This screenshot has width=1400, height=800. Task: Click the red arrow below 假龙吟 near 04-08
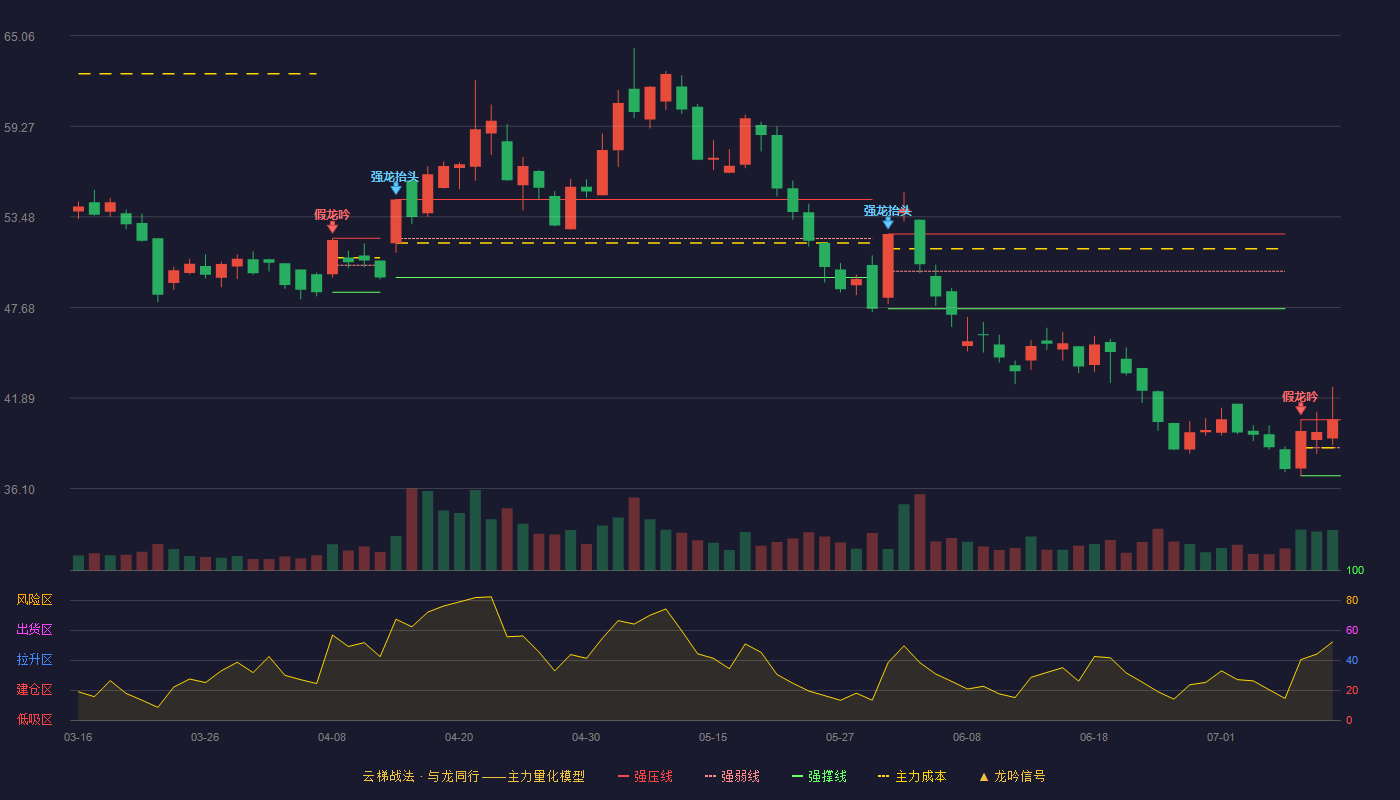pos(332,228)
